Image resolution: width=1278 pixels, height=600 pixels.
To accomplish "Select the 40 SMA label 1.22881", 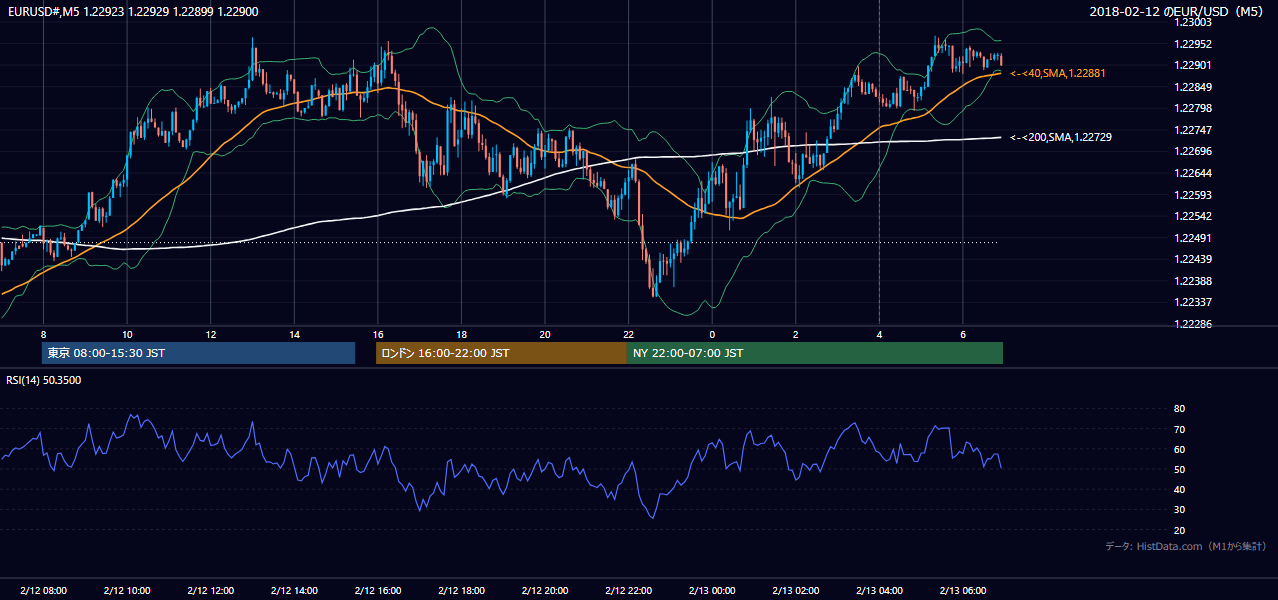I will click(x=1058, y=73).
